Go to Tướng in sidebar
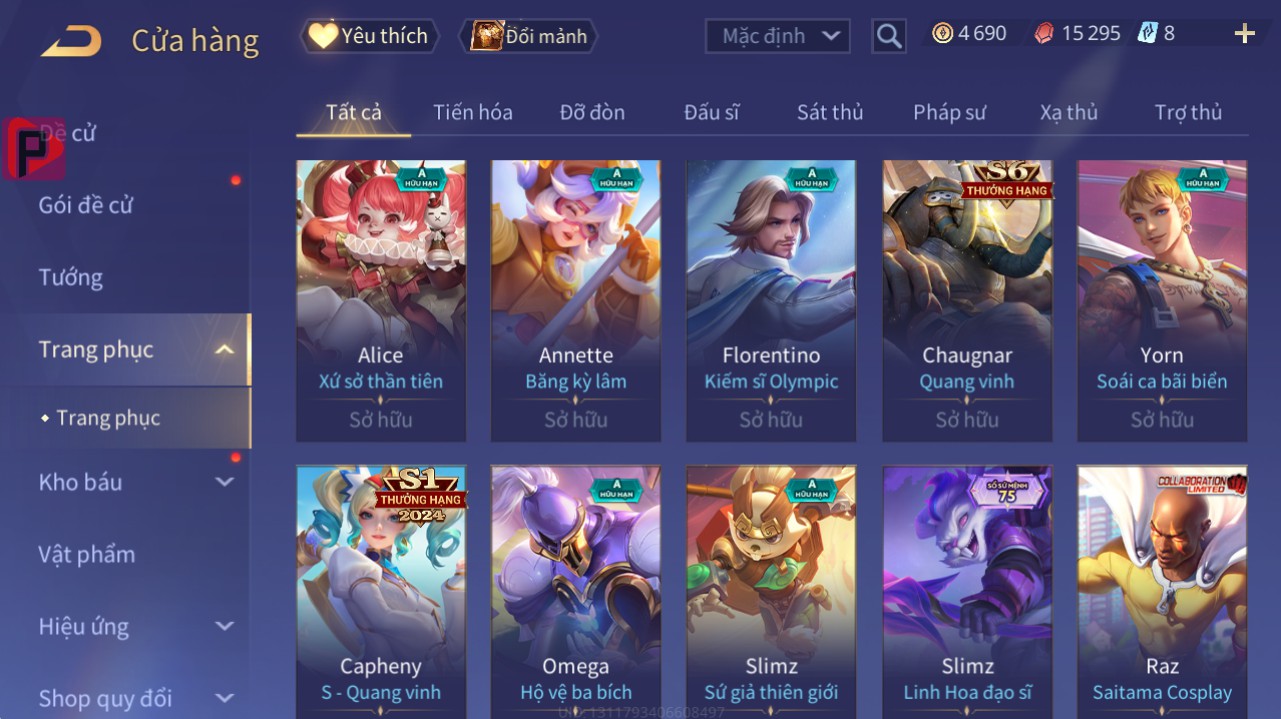Image resolution: width=1281 pixels, height=719 pixels. (x=71, y=278)
